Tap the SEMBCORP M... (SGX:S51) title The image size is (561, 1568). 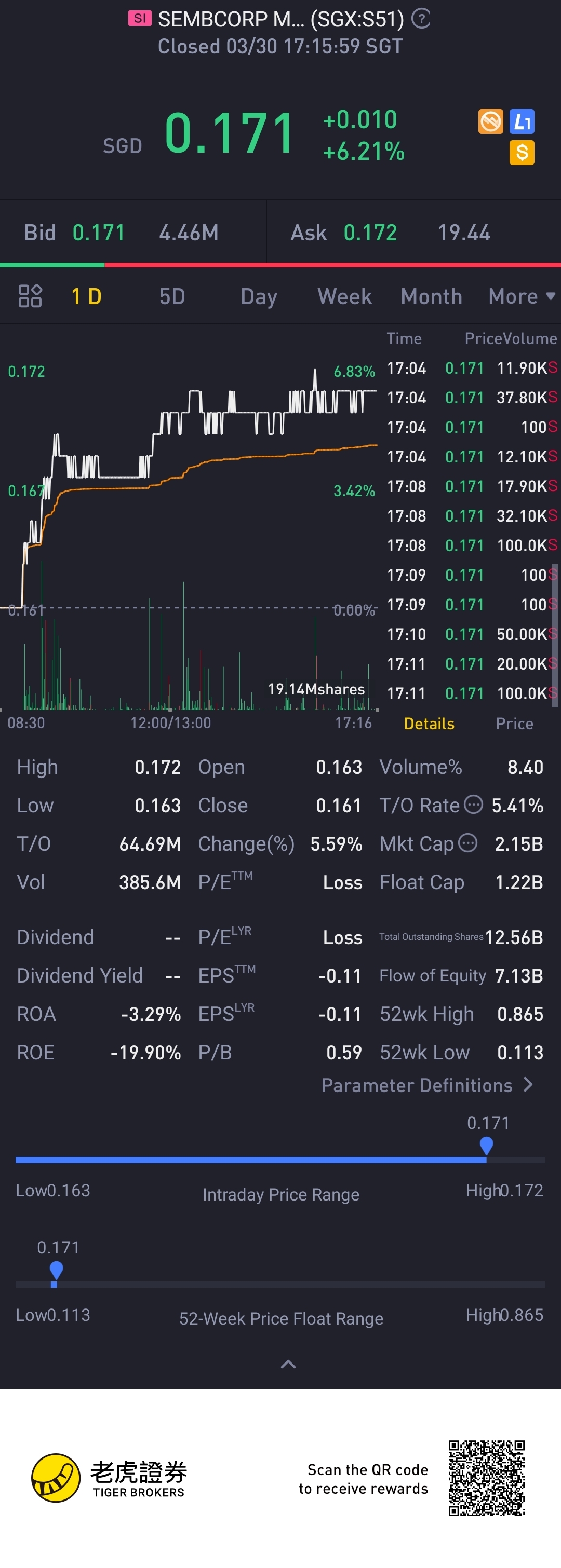point(281,19)
